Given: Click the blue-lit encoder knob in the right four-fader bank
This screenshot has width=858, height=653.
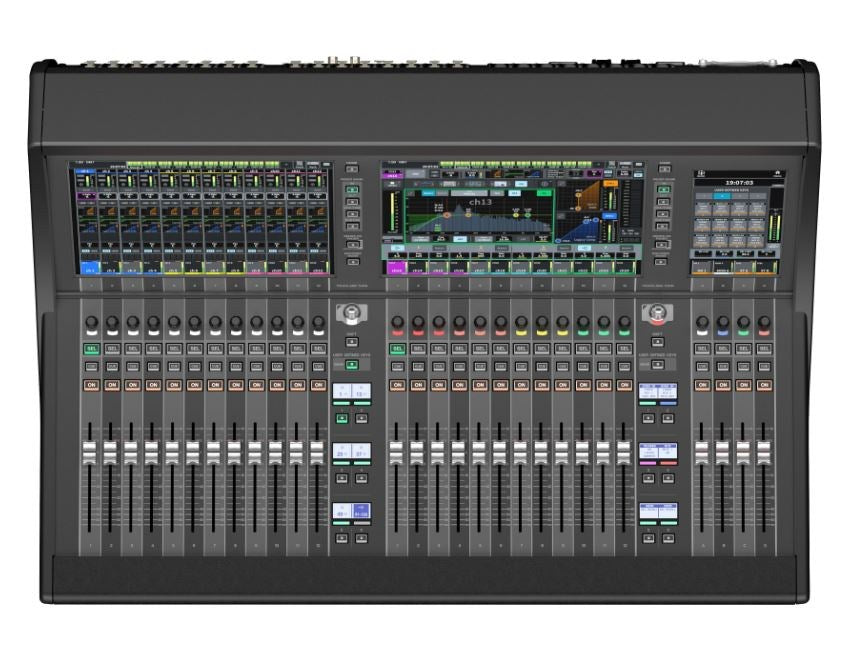Looking at the screenshot, I should [x=723, y=322].
